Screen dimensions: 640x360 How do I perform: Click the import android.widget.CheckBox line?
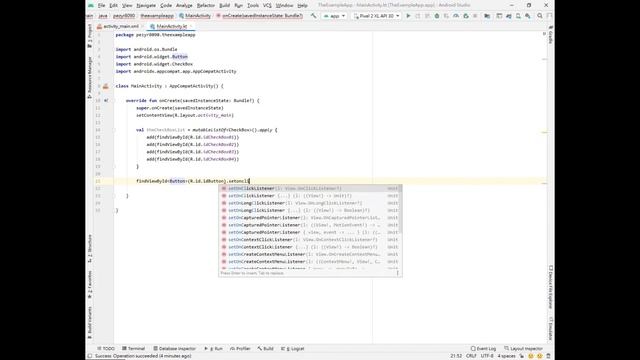pos(154,64)
